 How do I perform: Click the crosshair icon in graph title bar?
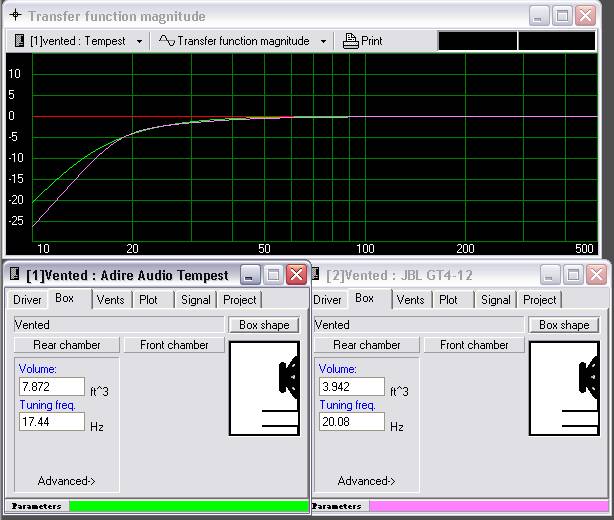pyautogui.click(x=15, y=15)
